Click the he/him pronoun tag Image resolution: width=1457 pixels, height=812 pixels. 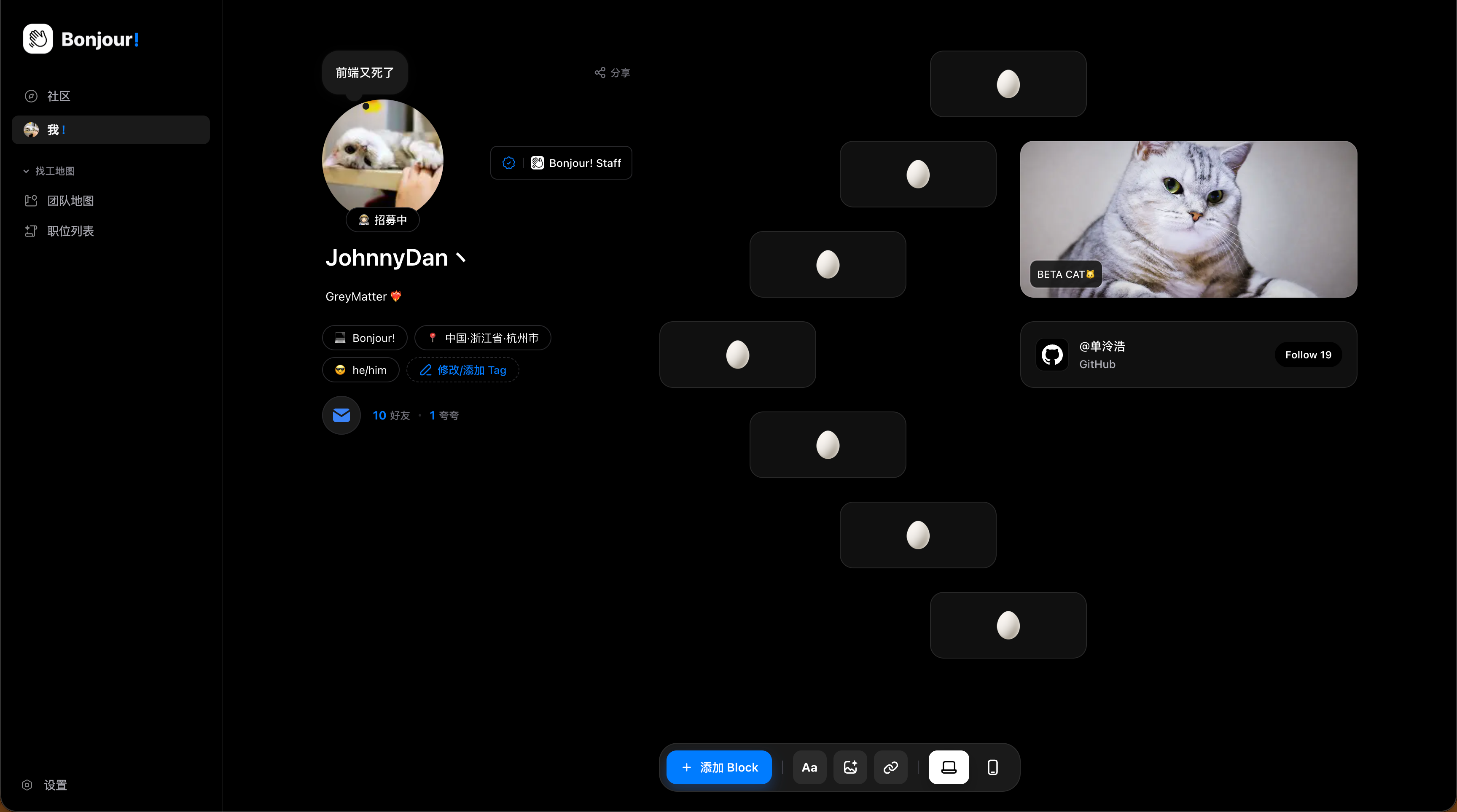(361, 371)
